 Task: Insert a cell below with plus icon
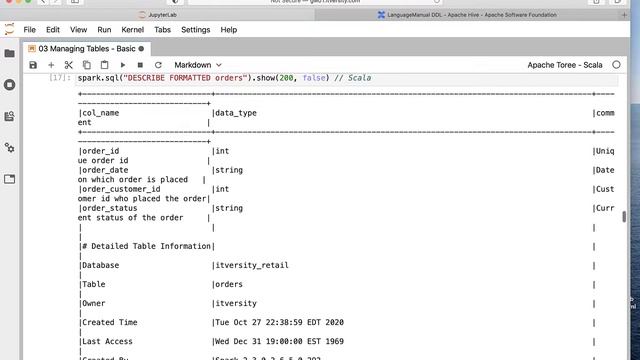[x=51, y=65]
